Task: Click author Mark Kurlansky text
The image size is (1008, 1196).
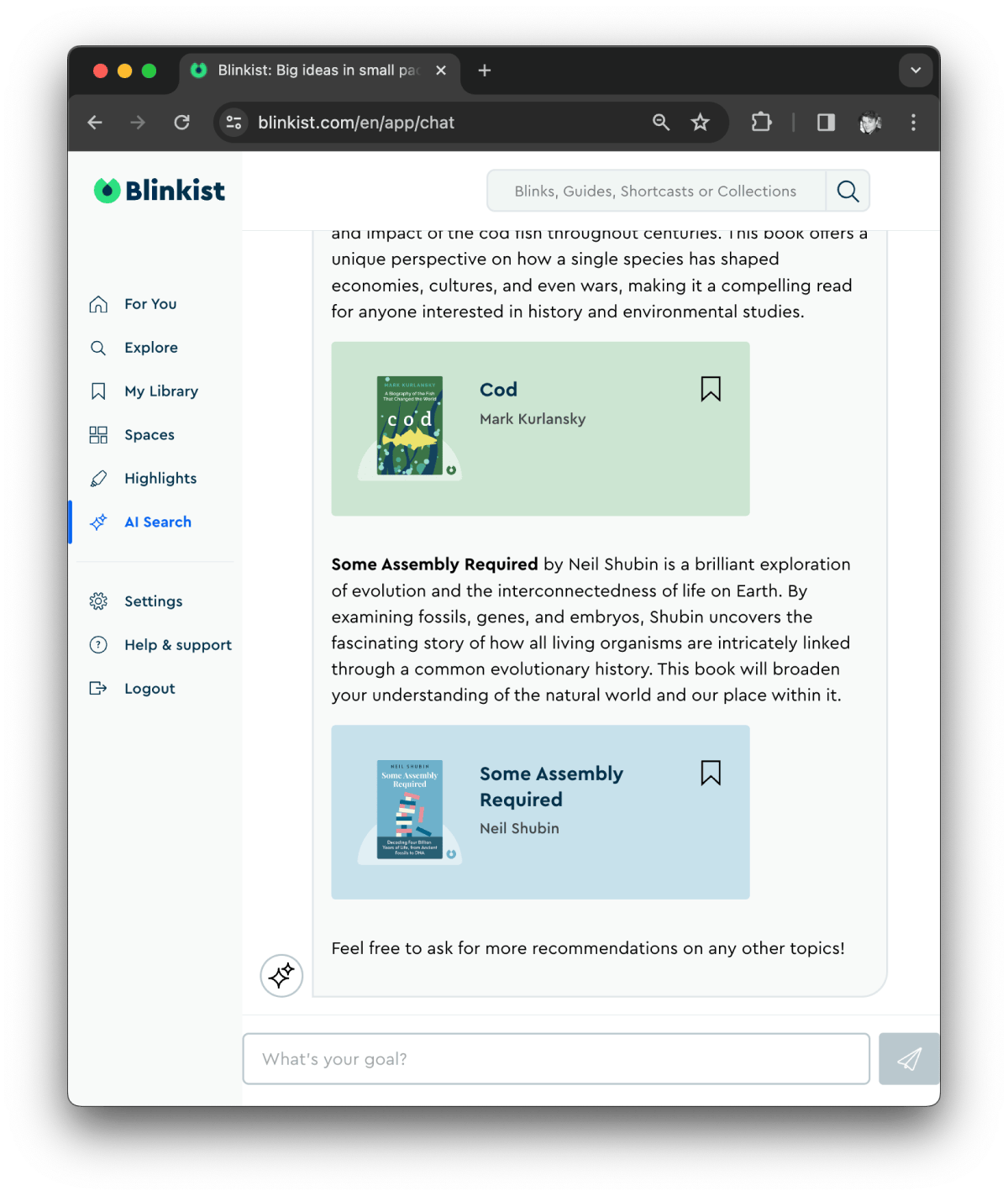Action: click(533, 419)
